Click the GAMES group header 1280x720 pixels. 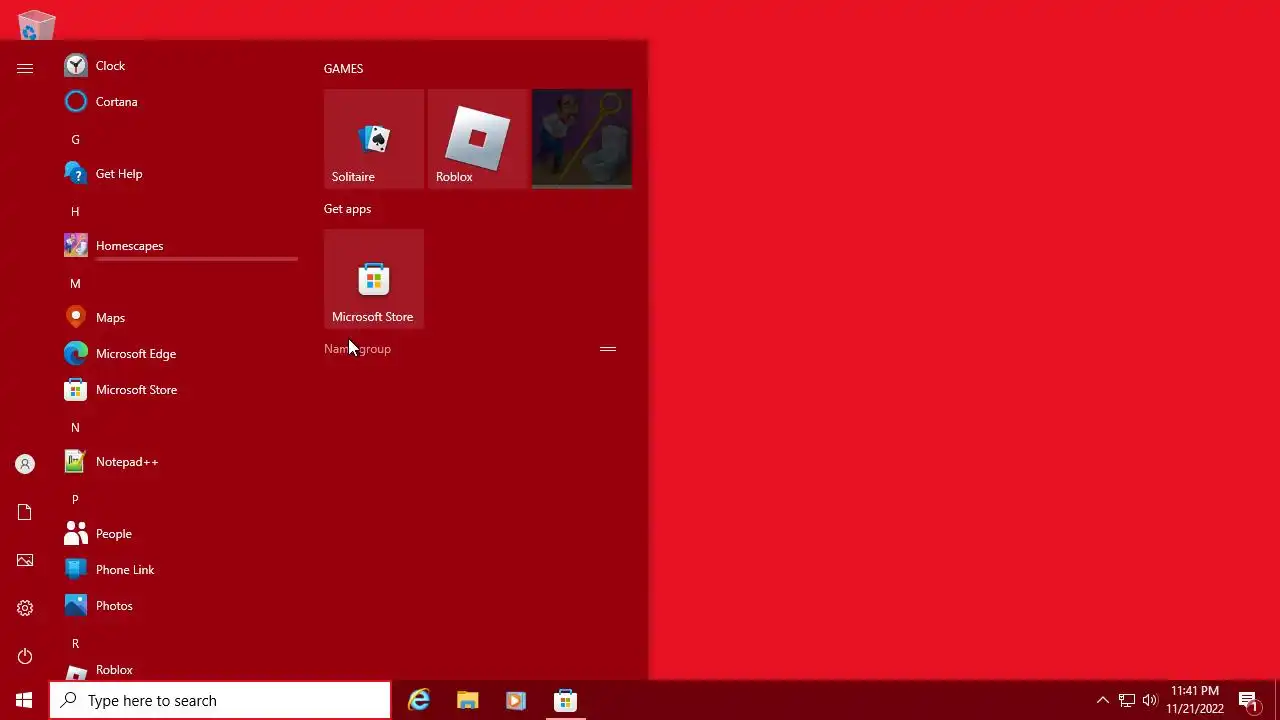pyautogui.click(x=343, y=68)
